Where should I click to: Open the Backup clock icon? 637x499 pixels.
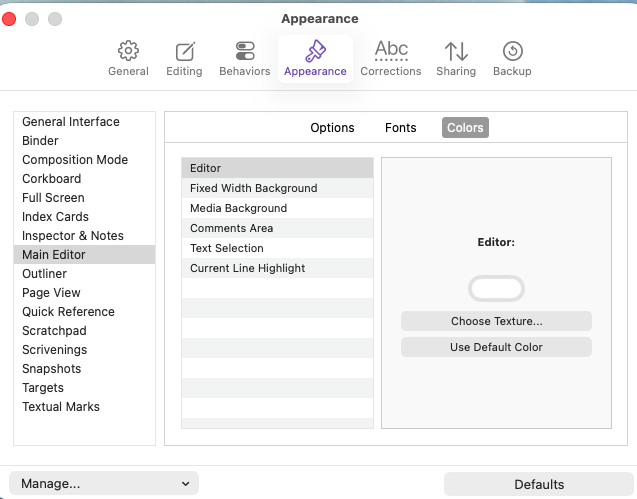click(x=513, y=51)
